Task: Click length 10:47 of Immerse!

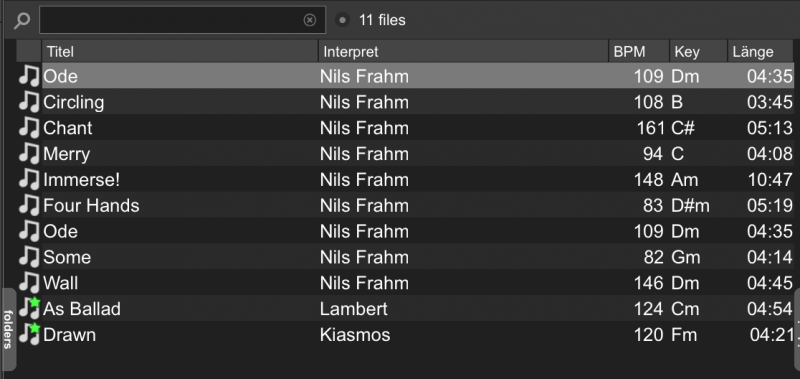Action: [770, 180]
